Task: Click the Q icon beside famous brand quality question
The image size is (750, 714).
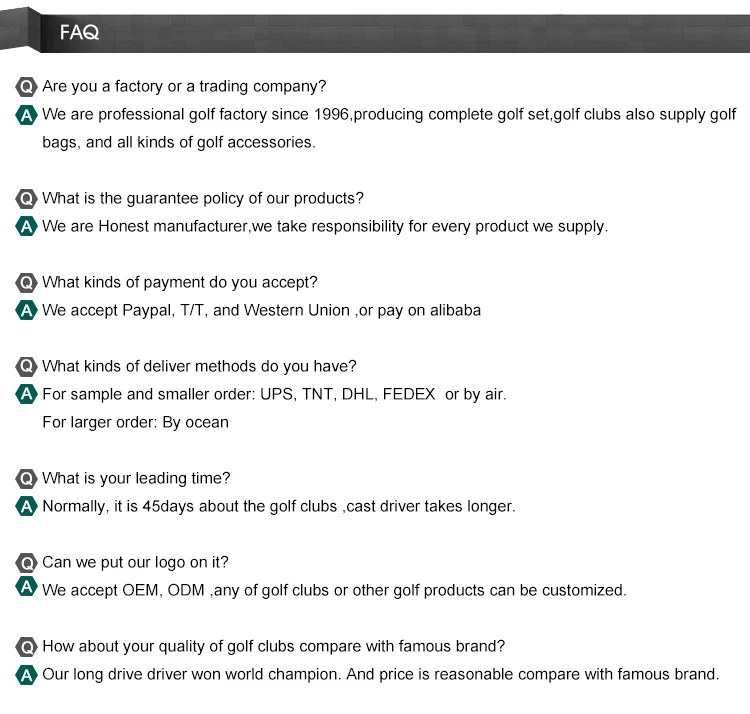Action: tap(27, 647)
